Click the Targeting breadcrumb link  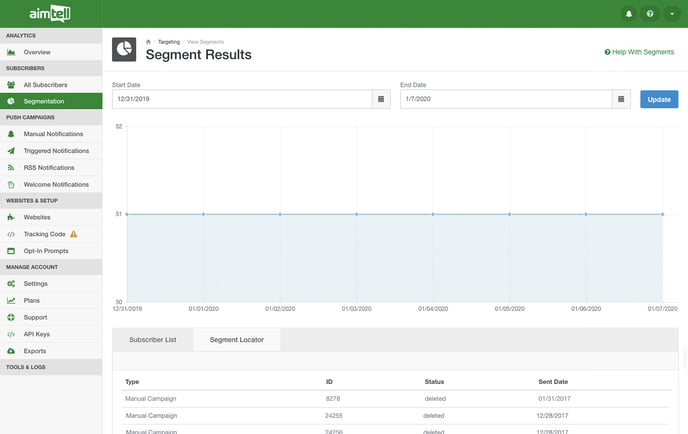(x=169, y=42)
